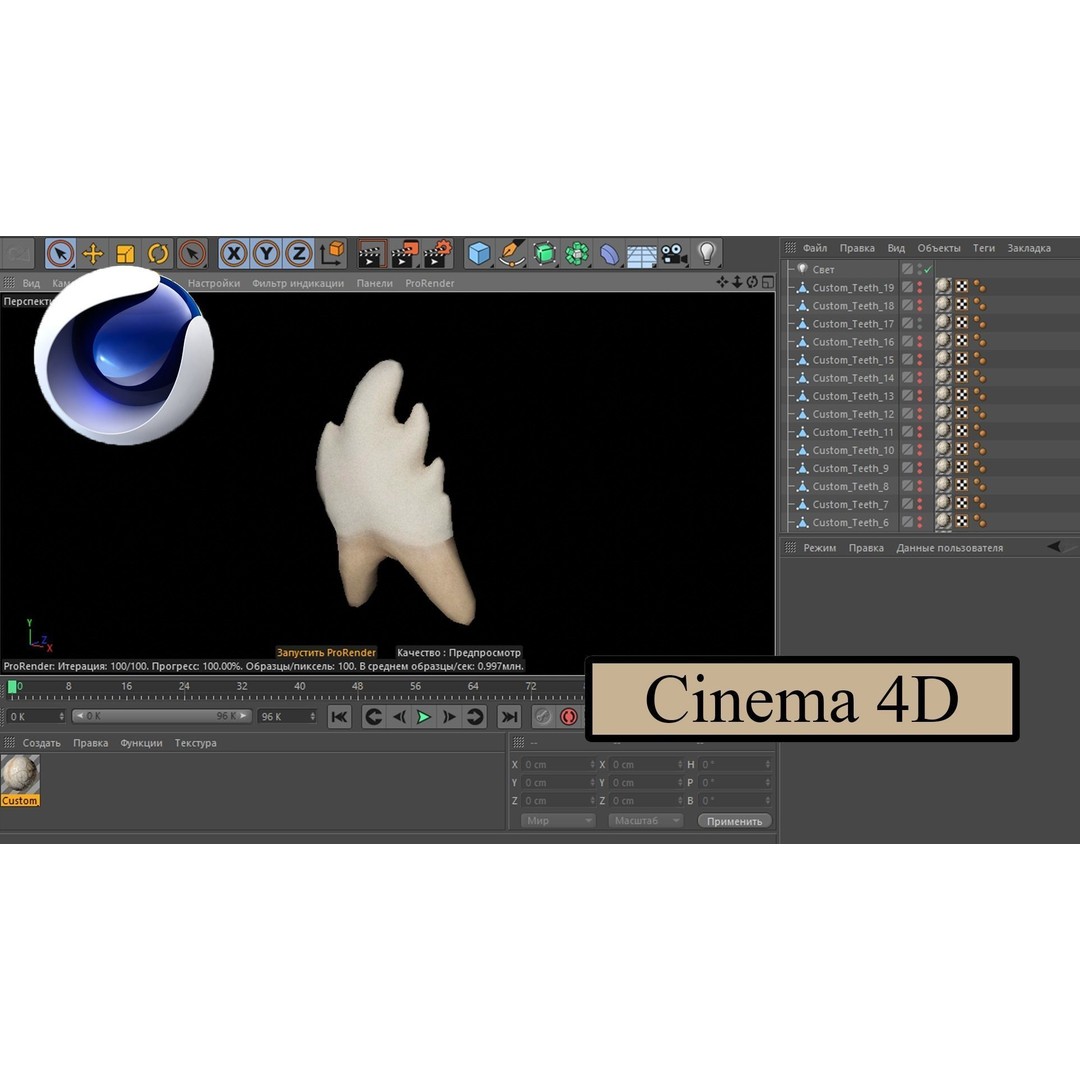Select the Custom_Teeth_10 object
This screenshot has width=1080, height=1080.
tap(853, 450)
